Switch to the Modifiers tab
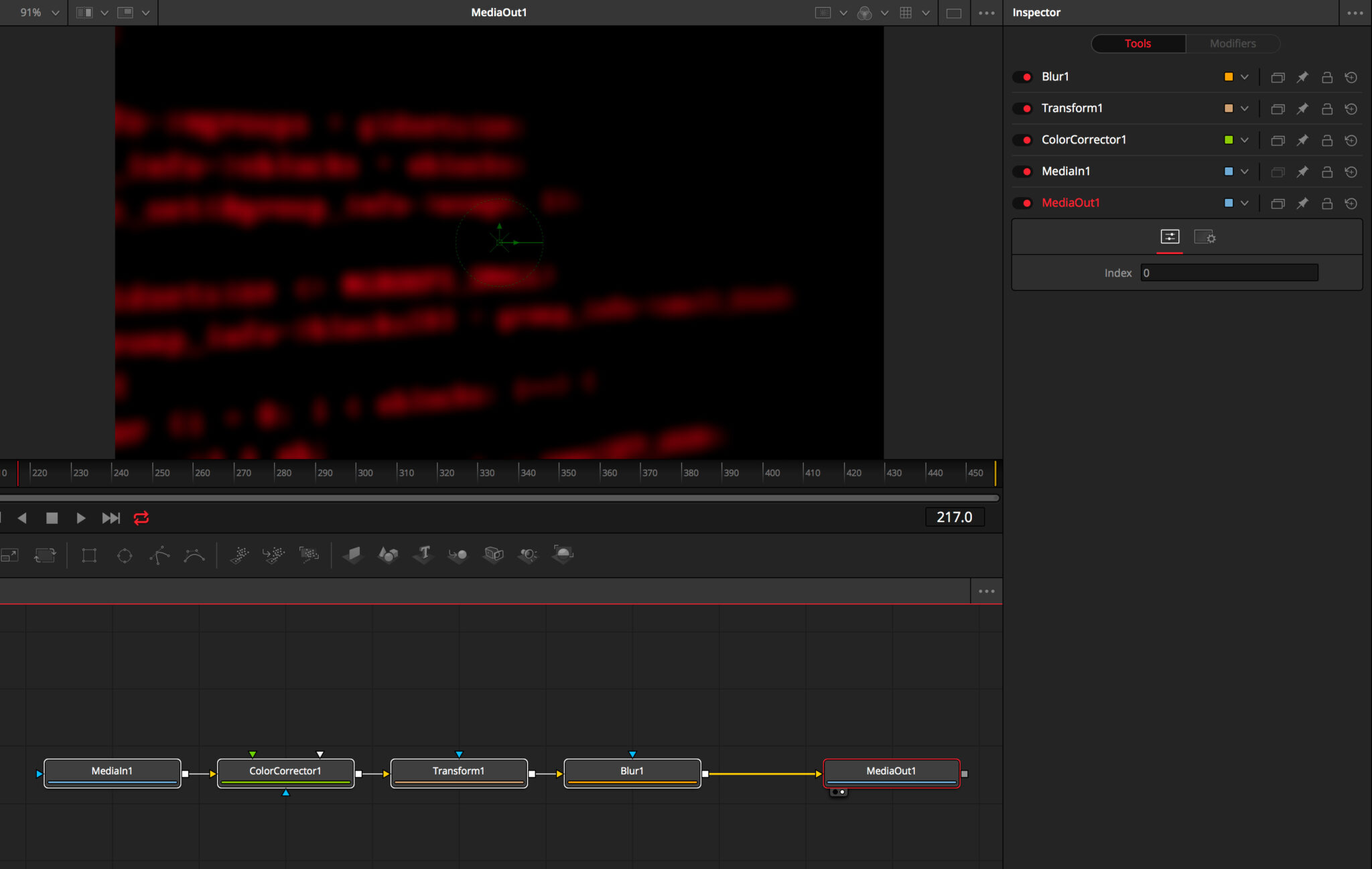 (1233, 44)
